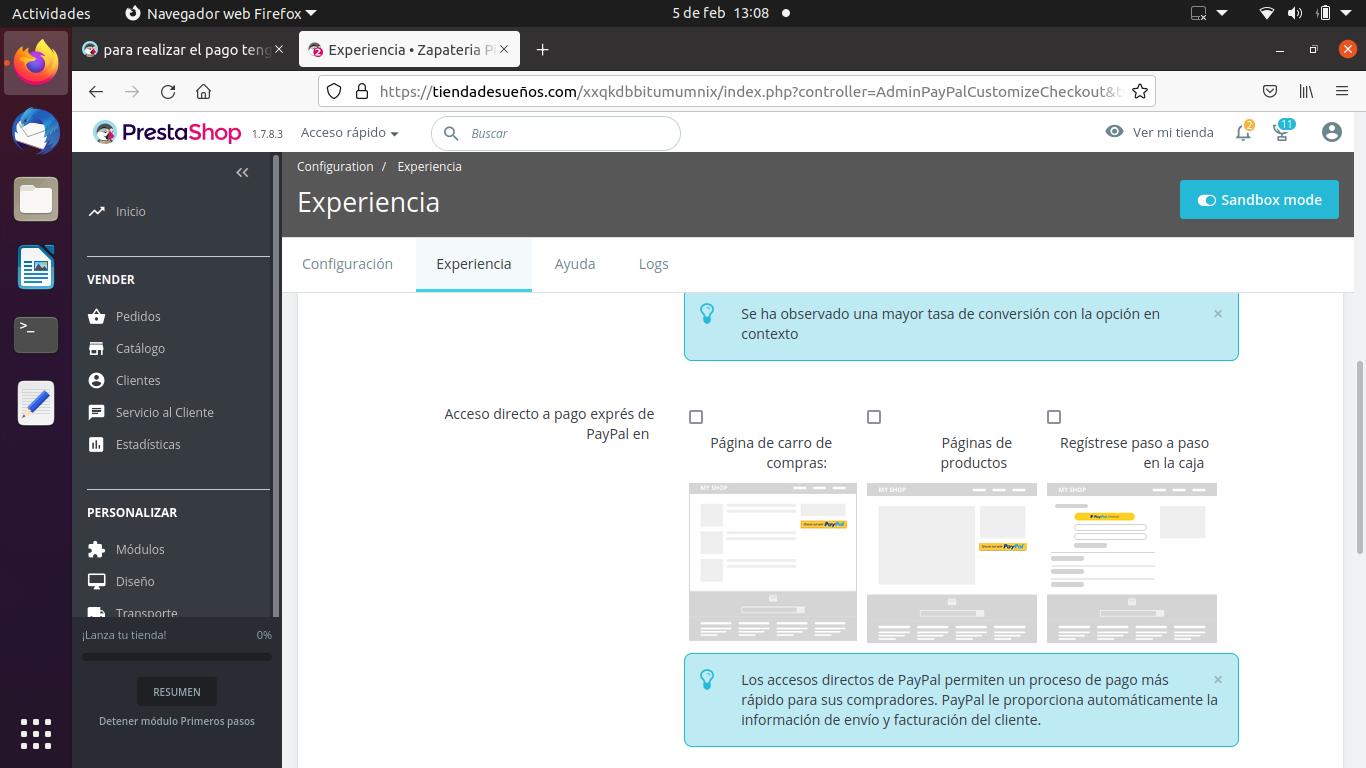The width and height of the screenshot is (1366, 768).
Task: View the site security padlock info
Action: pos(362,91)
